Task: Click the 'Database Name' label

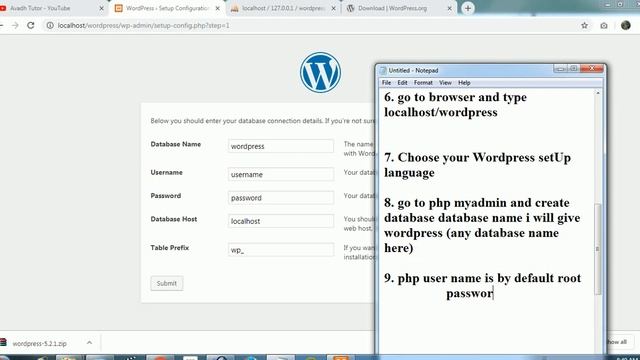Action: [x=176, y=144]
